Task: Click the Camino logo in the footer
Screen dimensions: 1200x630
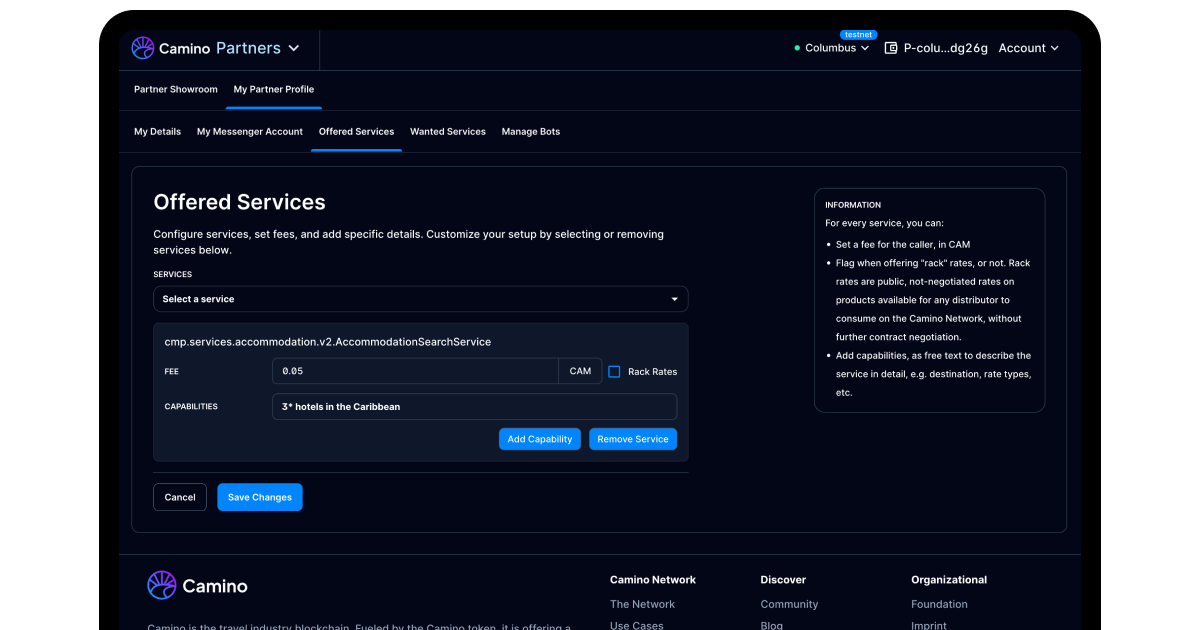Action: (x=197, y=585)
